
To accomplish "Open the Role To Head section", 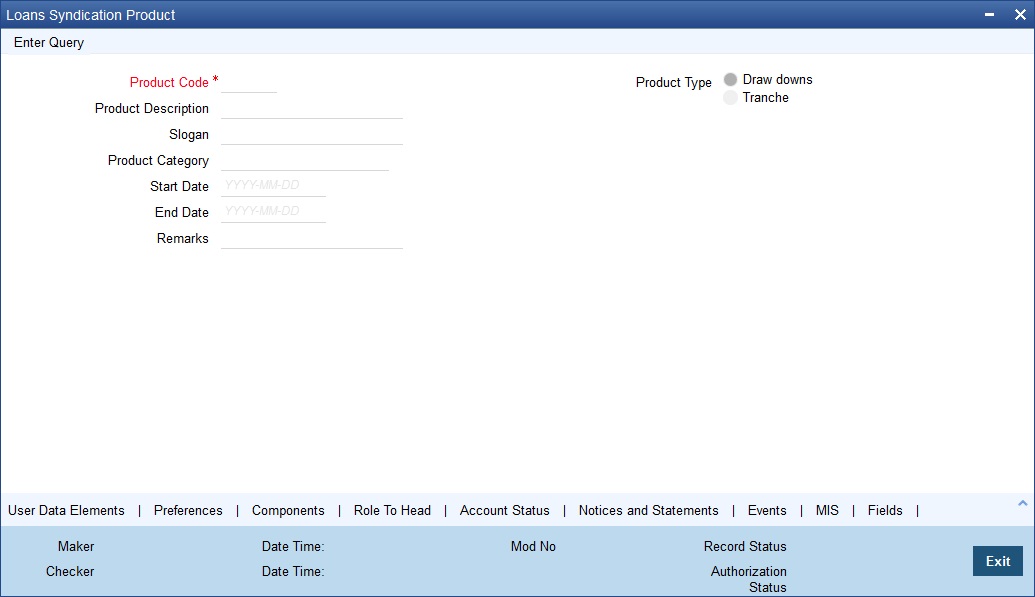I will [392, 510].
